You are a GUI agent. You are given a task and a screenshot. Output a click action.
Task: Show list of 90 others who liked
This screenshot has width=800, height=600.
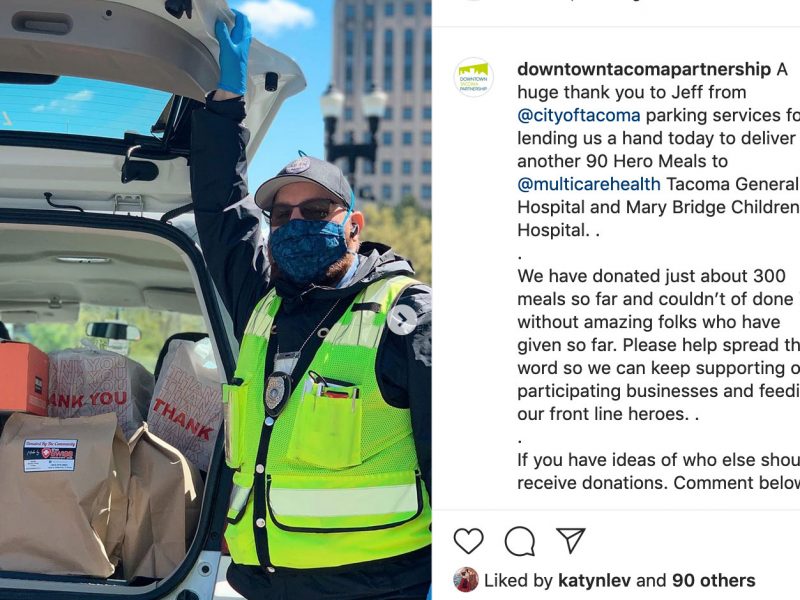(713, 580)
